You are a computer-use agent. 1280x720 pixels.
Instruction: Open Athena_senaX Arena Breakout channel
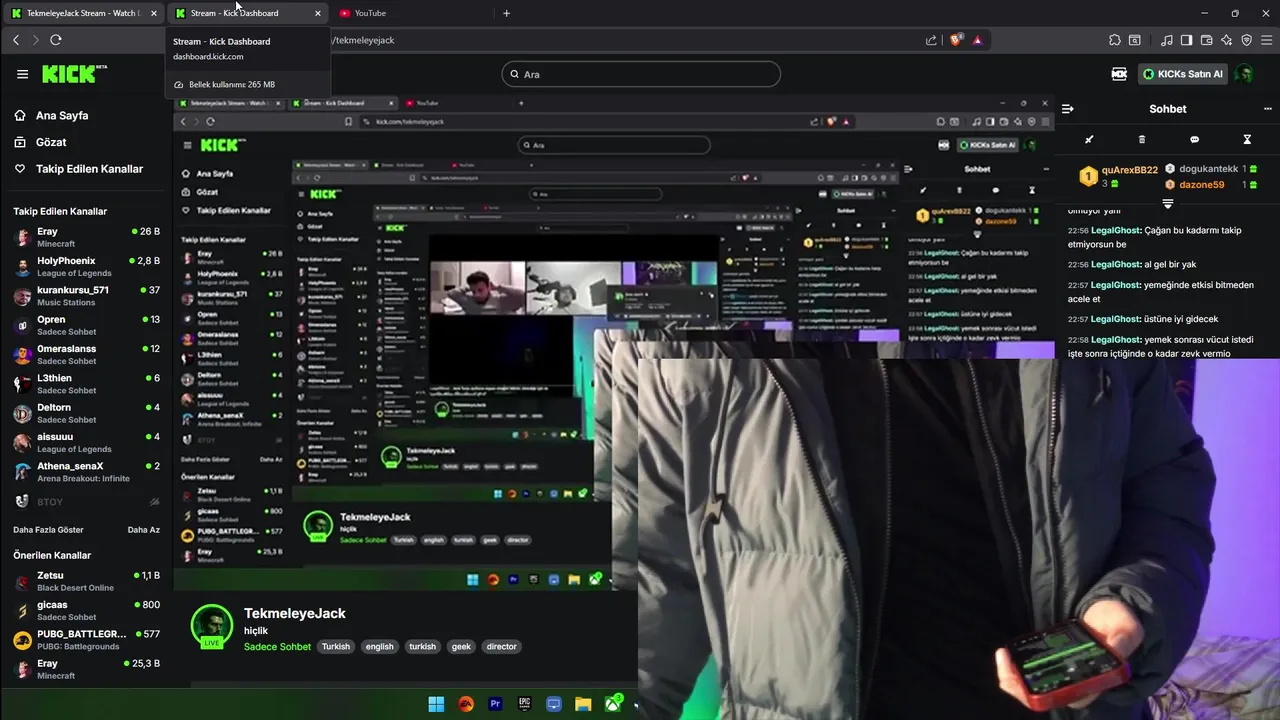(x=86, y=472)
